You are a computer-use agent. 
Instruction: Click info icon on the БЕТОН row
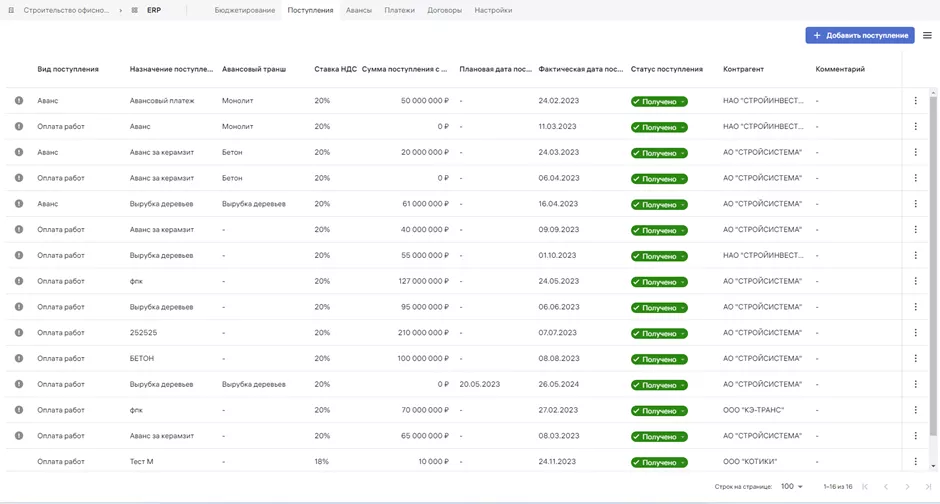(19, 359)
